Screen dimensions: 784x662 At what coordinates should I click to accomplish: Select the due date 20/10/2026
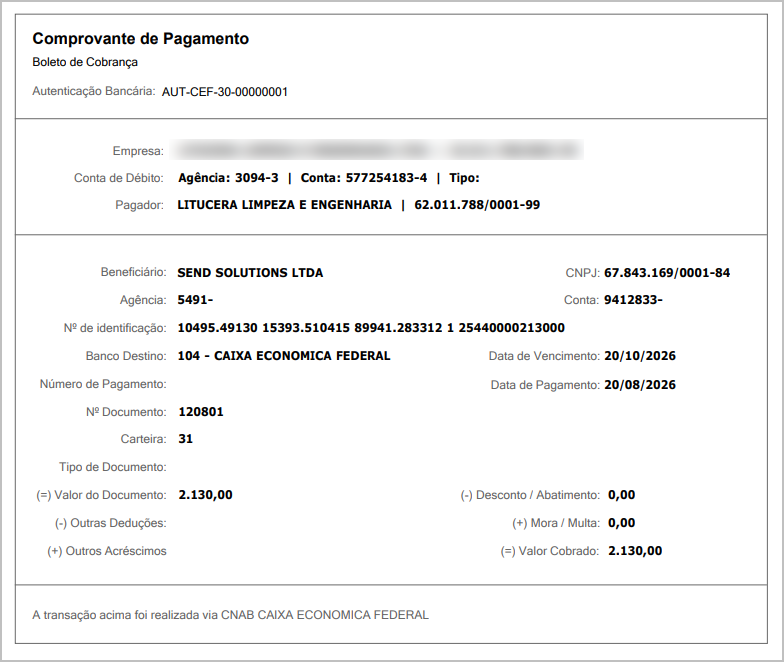(x=640, y=356)
